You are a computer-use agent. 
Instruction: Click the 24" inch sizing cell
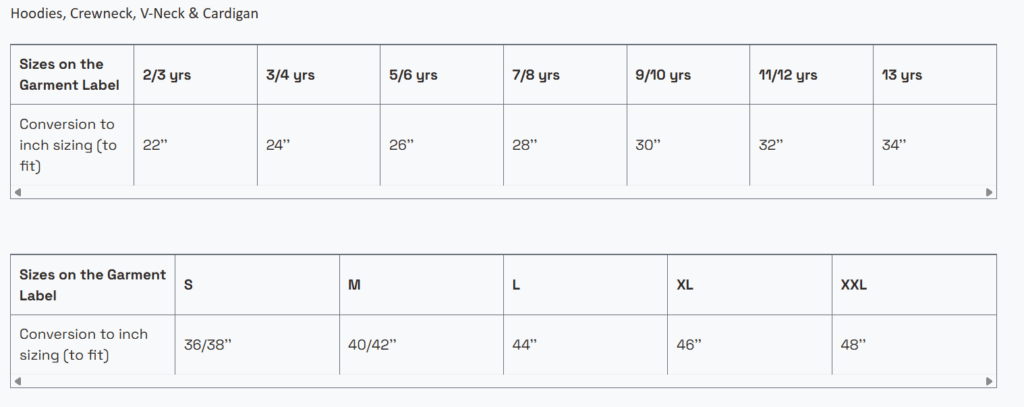[x=278, y=145]
